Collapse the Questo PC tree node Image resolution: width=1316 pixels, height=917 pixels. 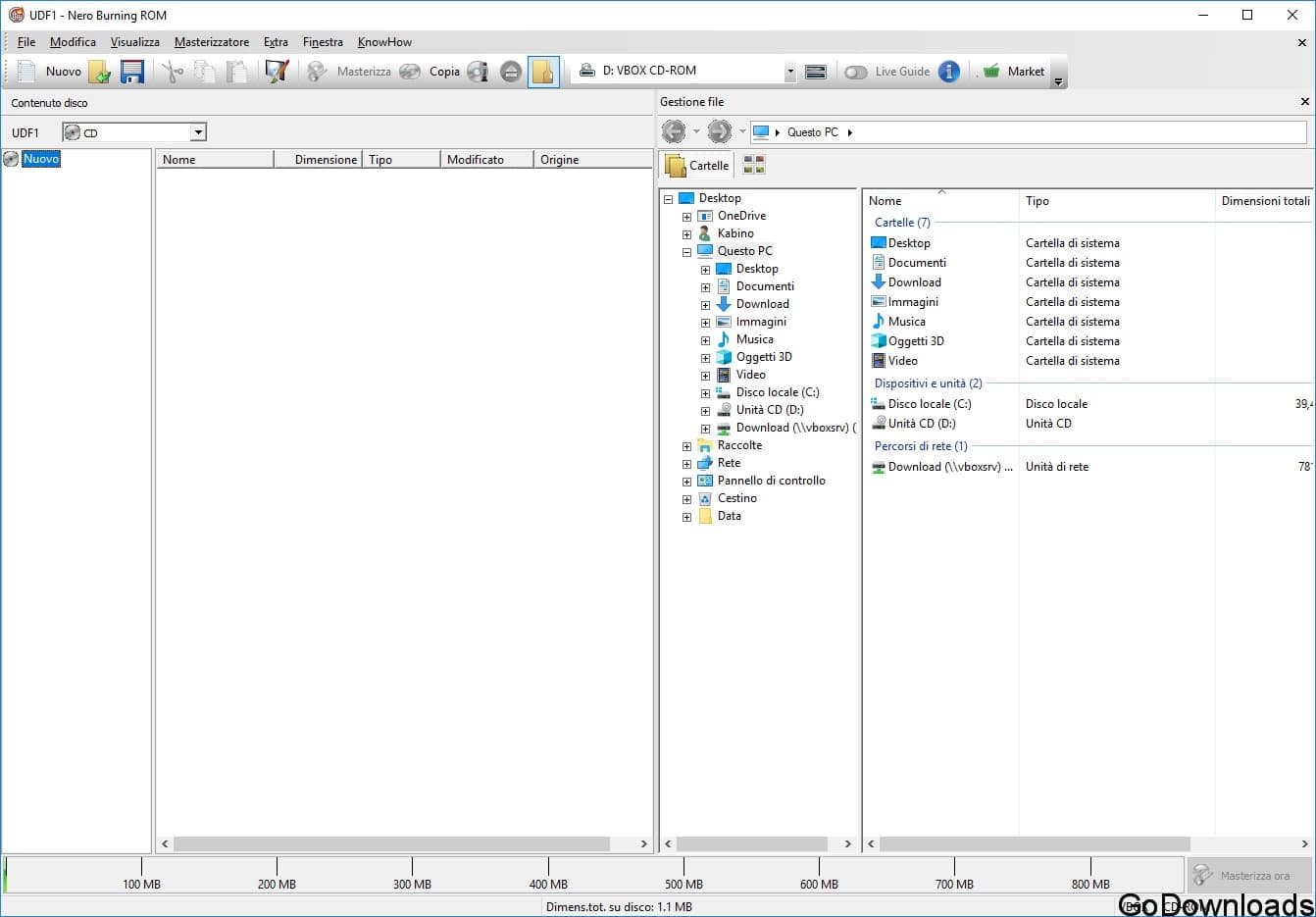tap(686, 252)
